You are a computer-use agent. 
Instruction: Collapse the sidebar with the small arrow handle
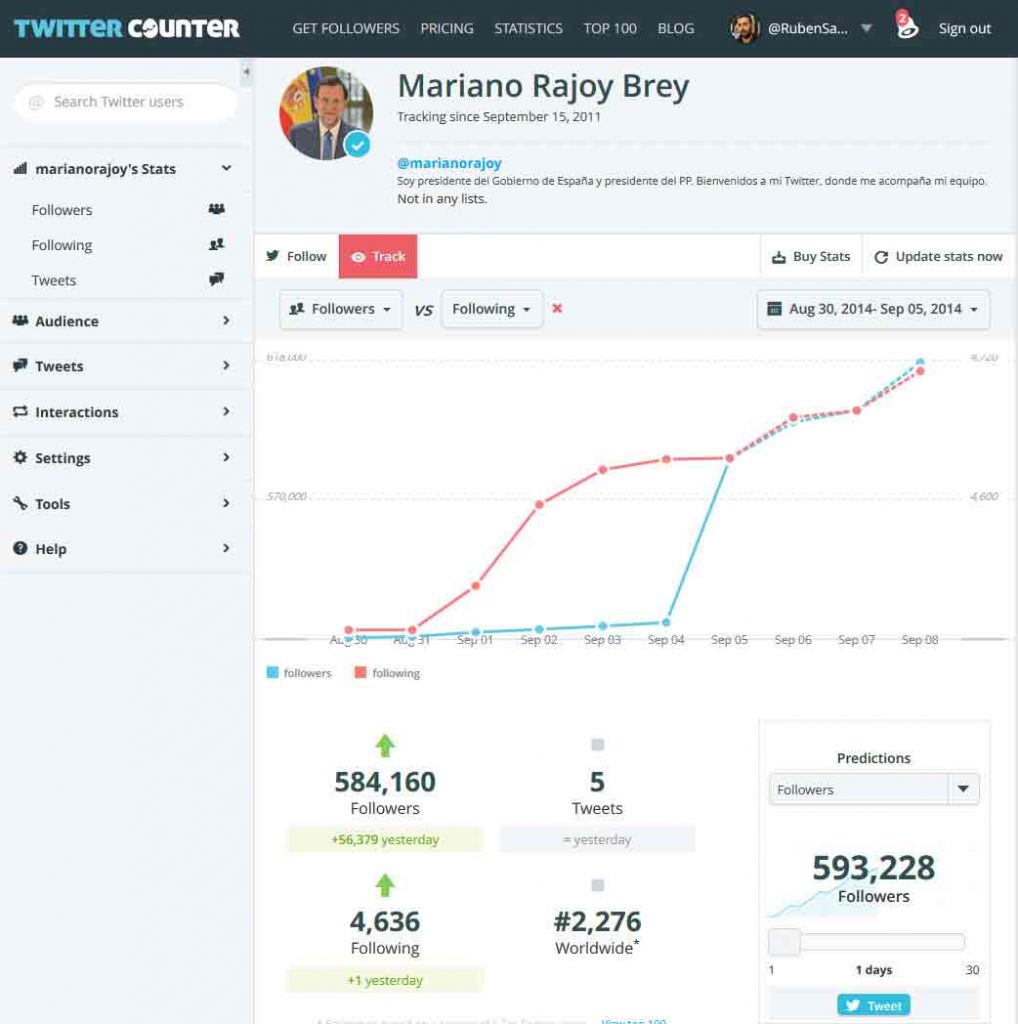click(246, 71)
